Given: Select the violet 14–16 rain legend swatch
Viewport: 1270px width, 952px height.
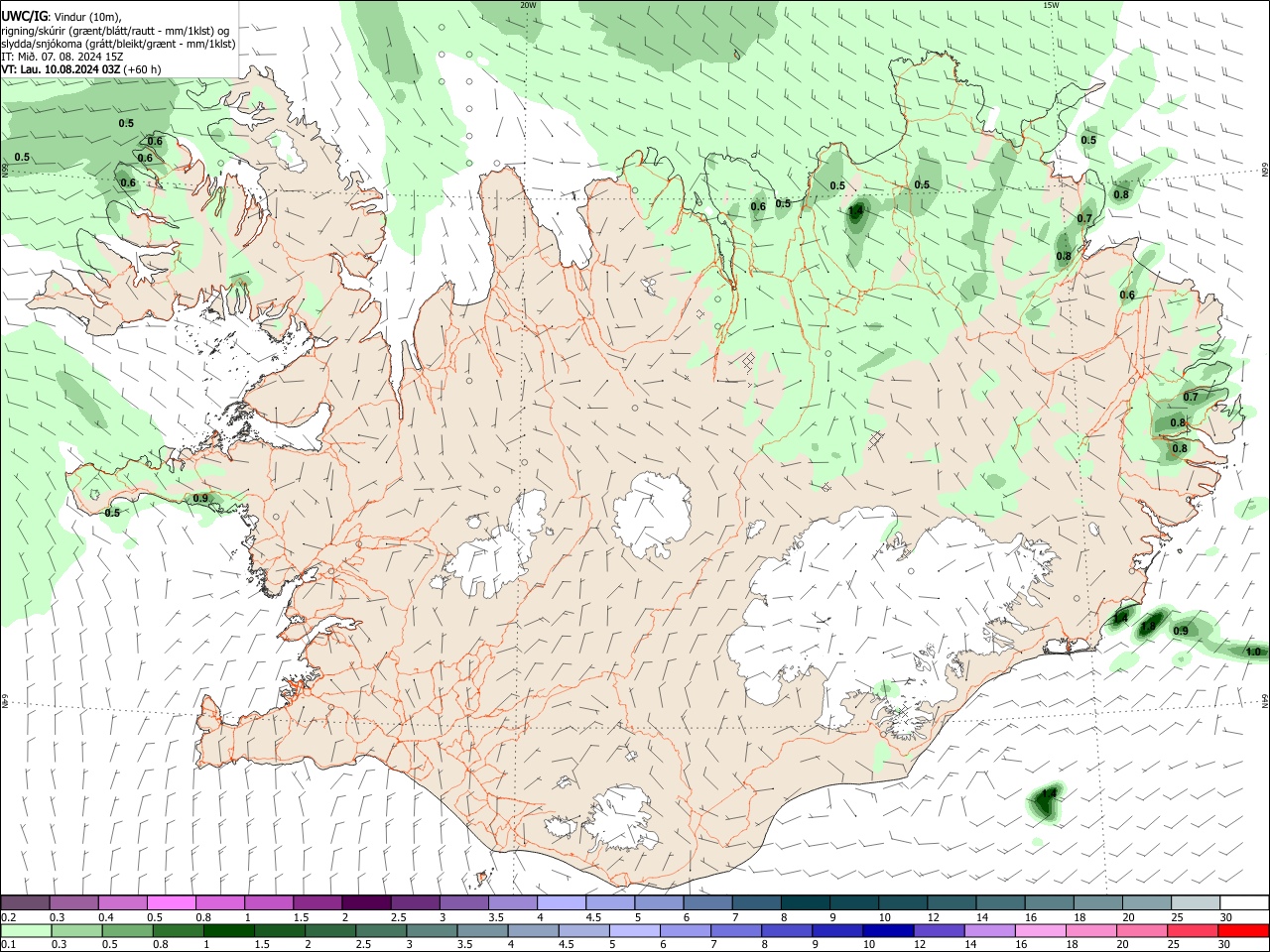Looking at the screenshot, I should tap(989, 930).
